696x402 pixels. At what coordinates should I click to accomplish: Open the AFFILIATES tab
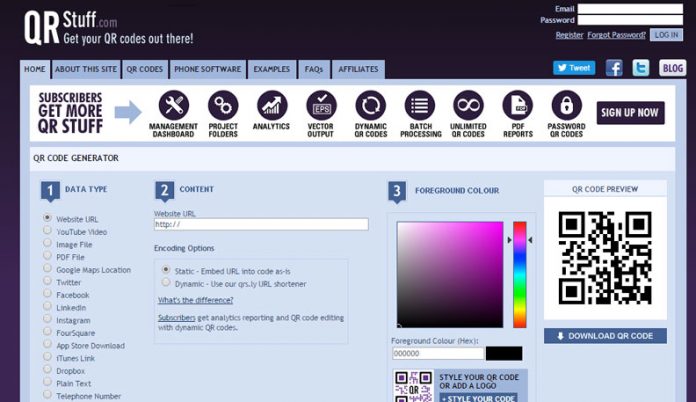(x=358, y=69)
